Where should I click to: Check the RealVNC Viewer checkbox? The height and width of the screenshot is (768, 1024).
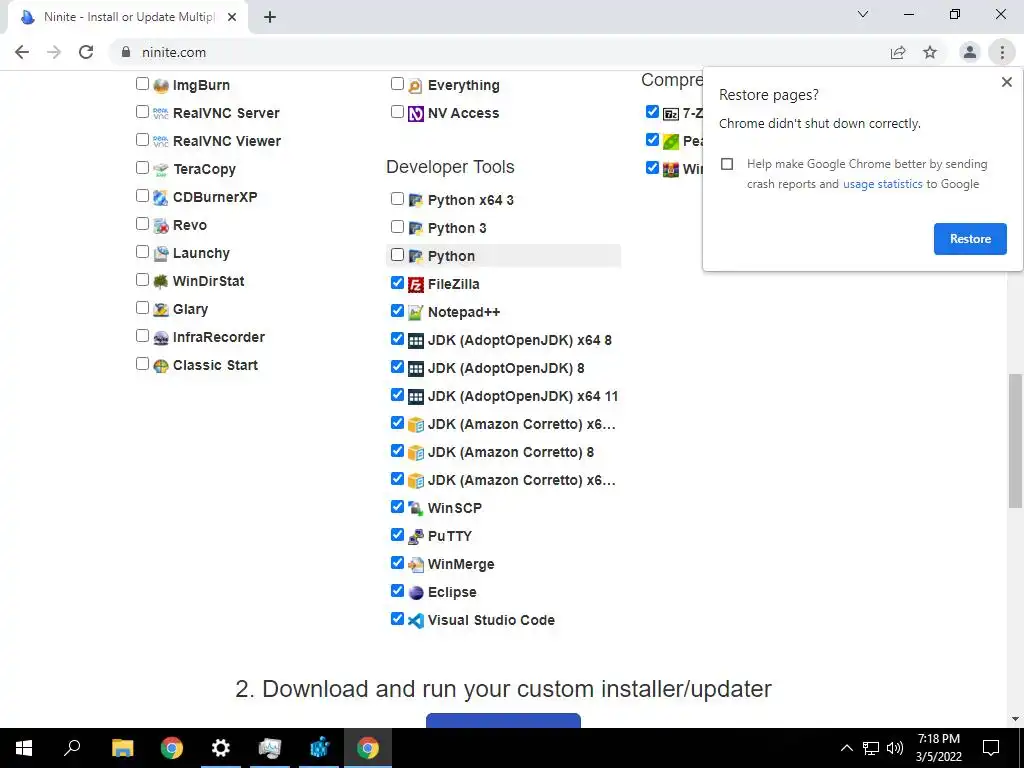tap(142, 140)
